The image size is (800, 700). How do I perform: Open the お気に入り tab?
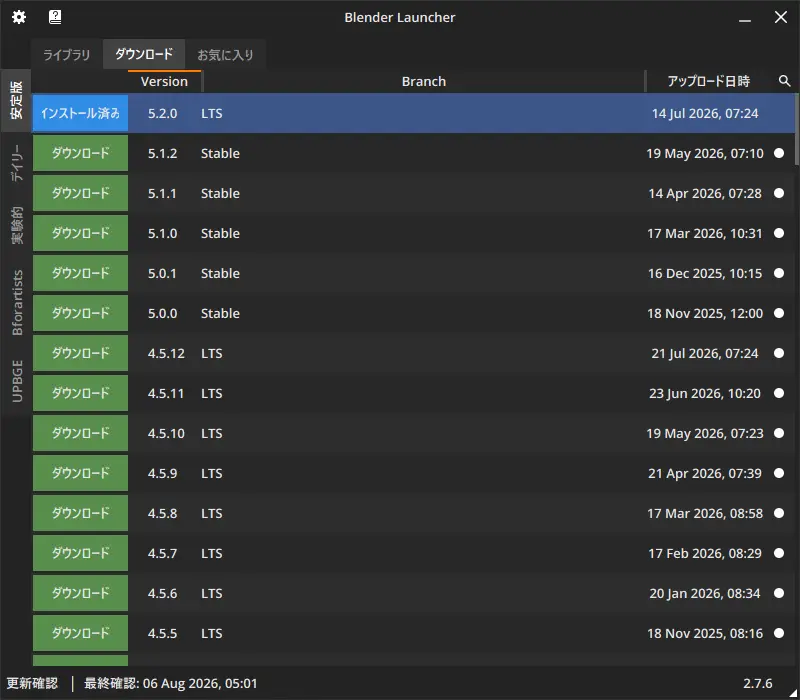(226, 55)
